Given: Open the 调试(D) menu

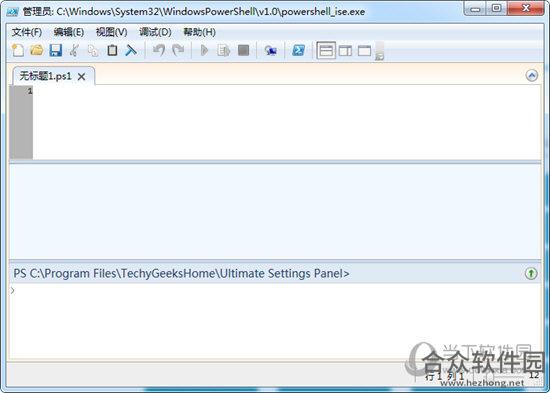Looking at the screenshot, I should point(155,32).
